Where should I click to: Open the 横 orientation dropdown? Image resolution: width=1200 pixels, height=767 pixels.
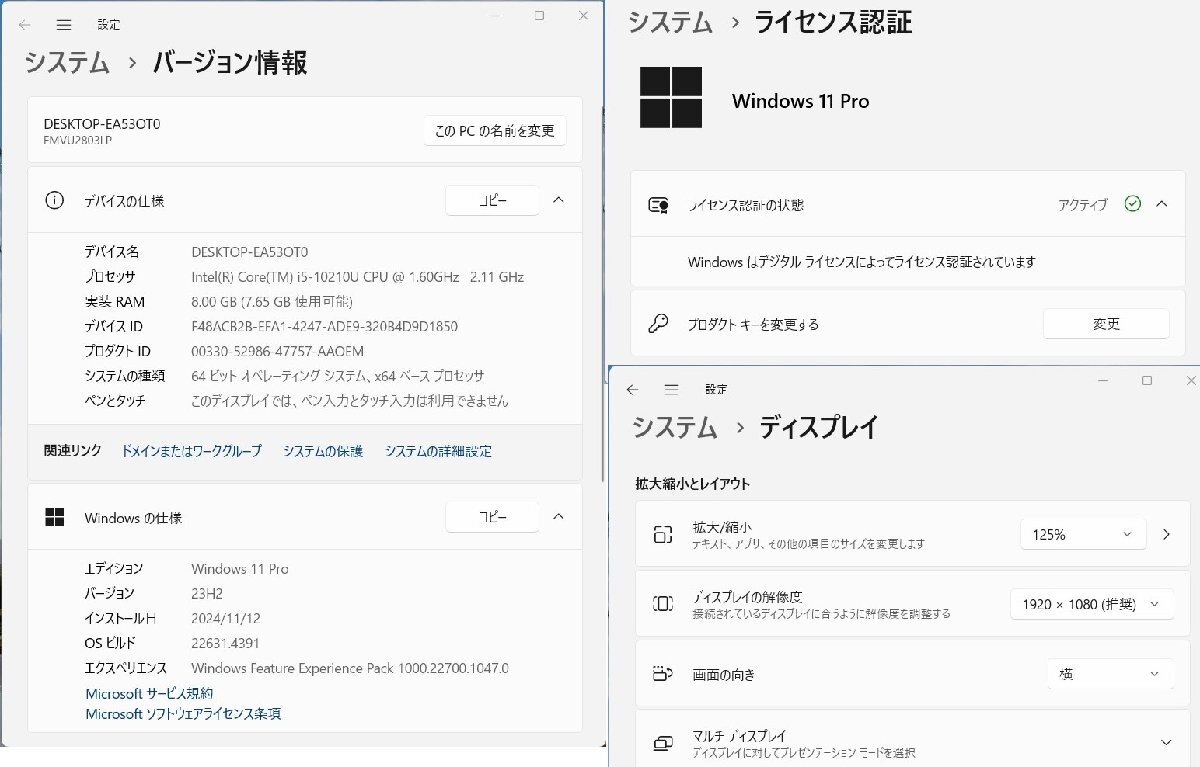[x=1111, y=674]
